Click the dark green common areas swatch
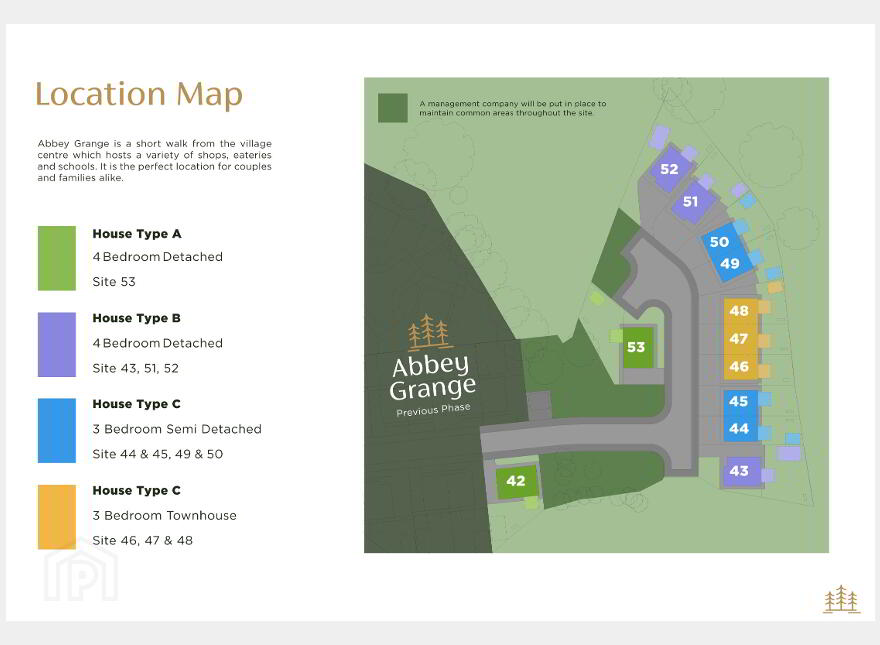This screenshot has height=645, width=880. tap(393, 108)
